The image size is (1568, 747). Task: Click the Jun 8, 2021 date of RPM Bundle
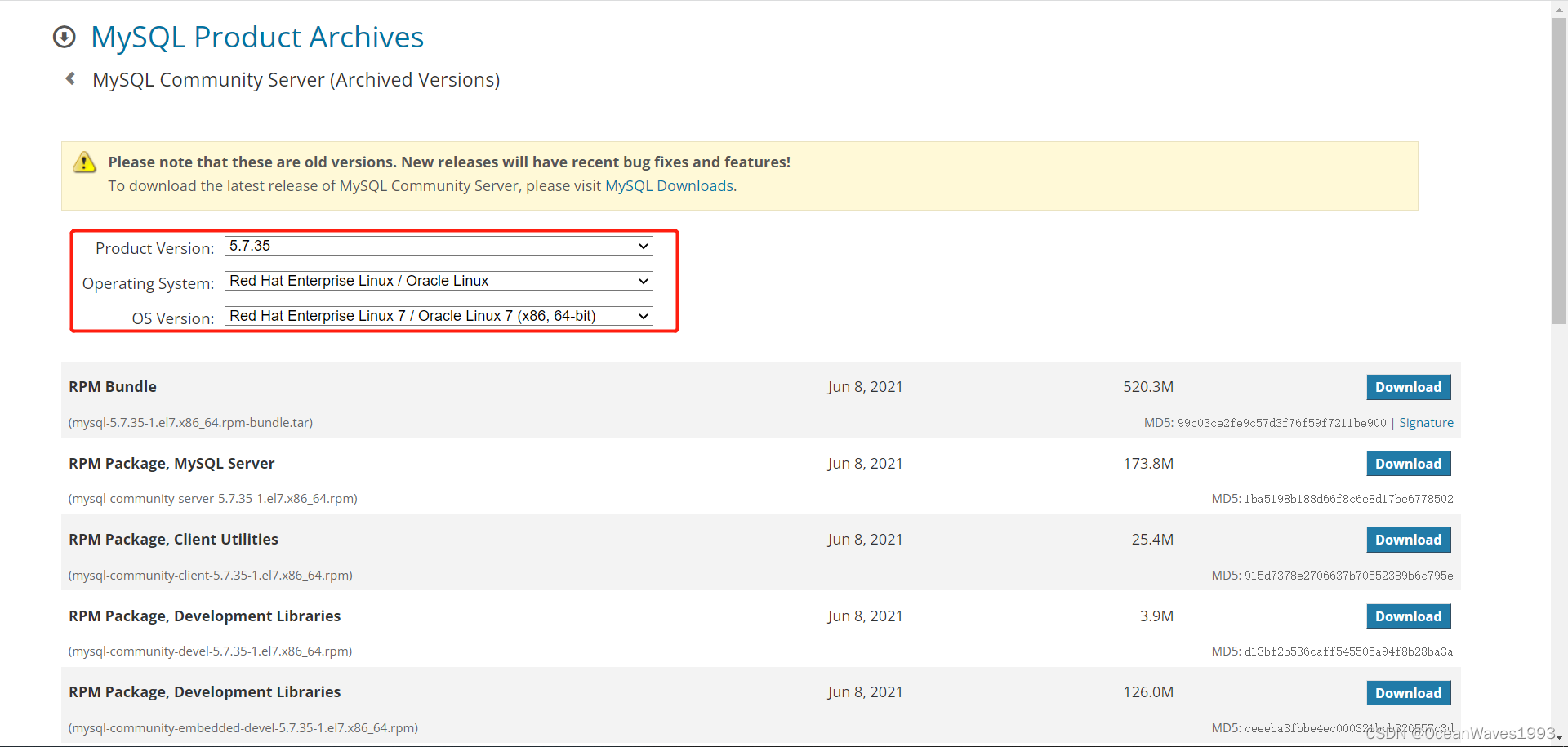click(x=865, y=387)
